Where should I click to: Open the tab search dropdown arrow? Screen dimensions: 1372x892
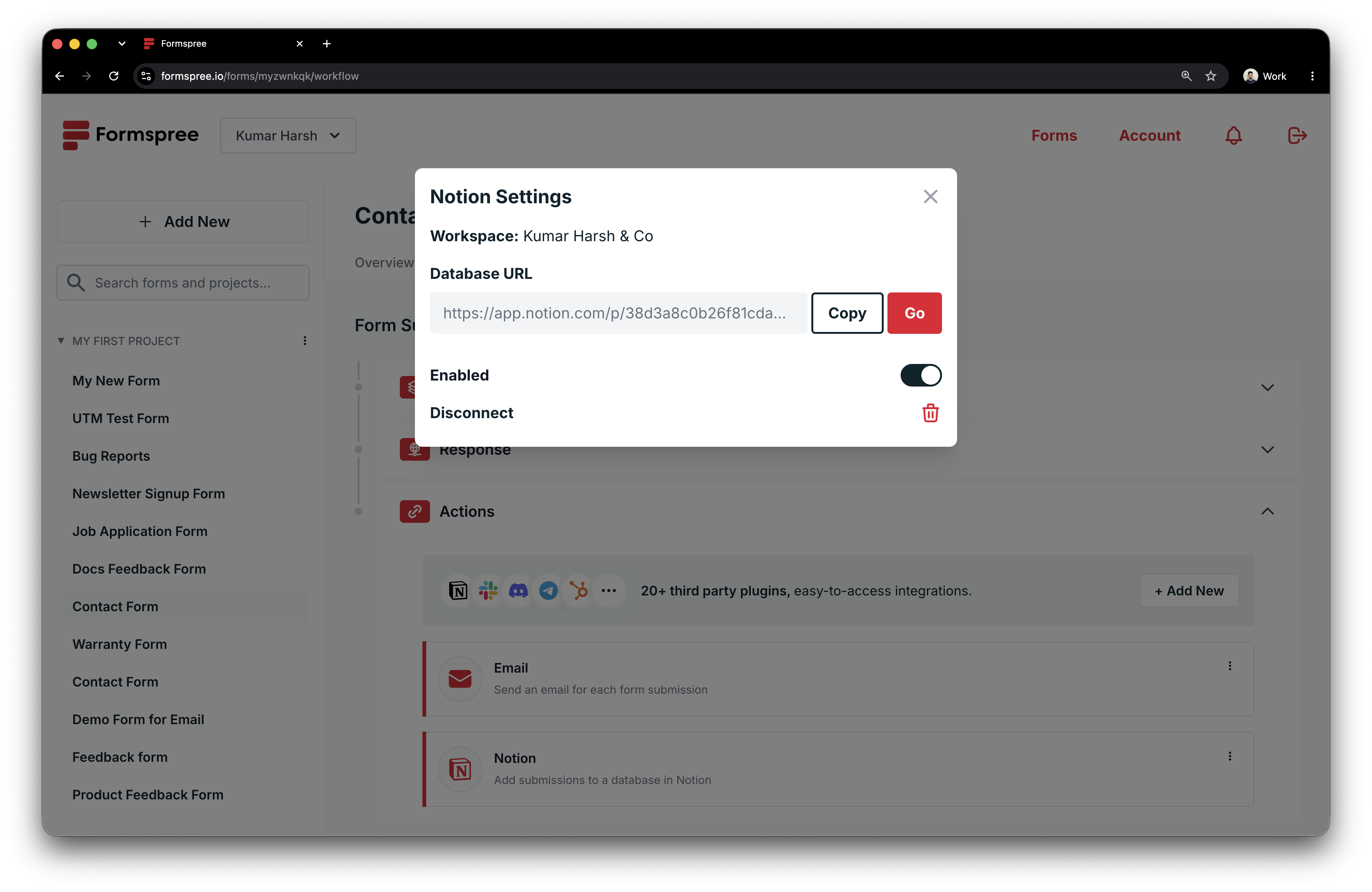(x=122, y=44)
